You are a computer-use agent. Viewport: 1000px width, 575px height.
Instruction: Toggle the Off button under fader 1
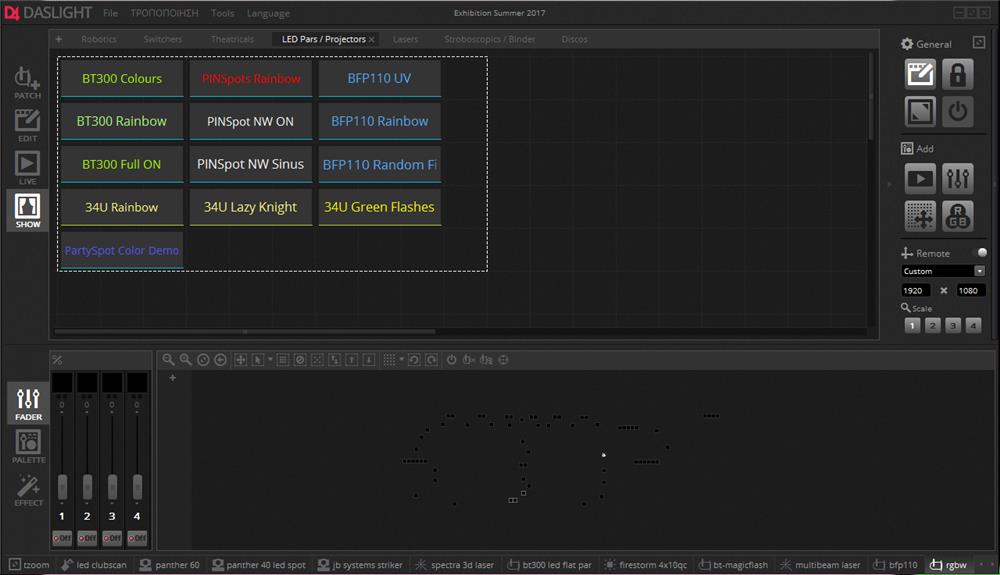coord(62,538)
